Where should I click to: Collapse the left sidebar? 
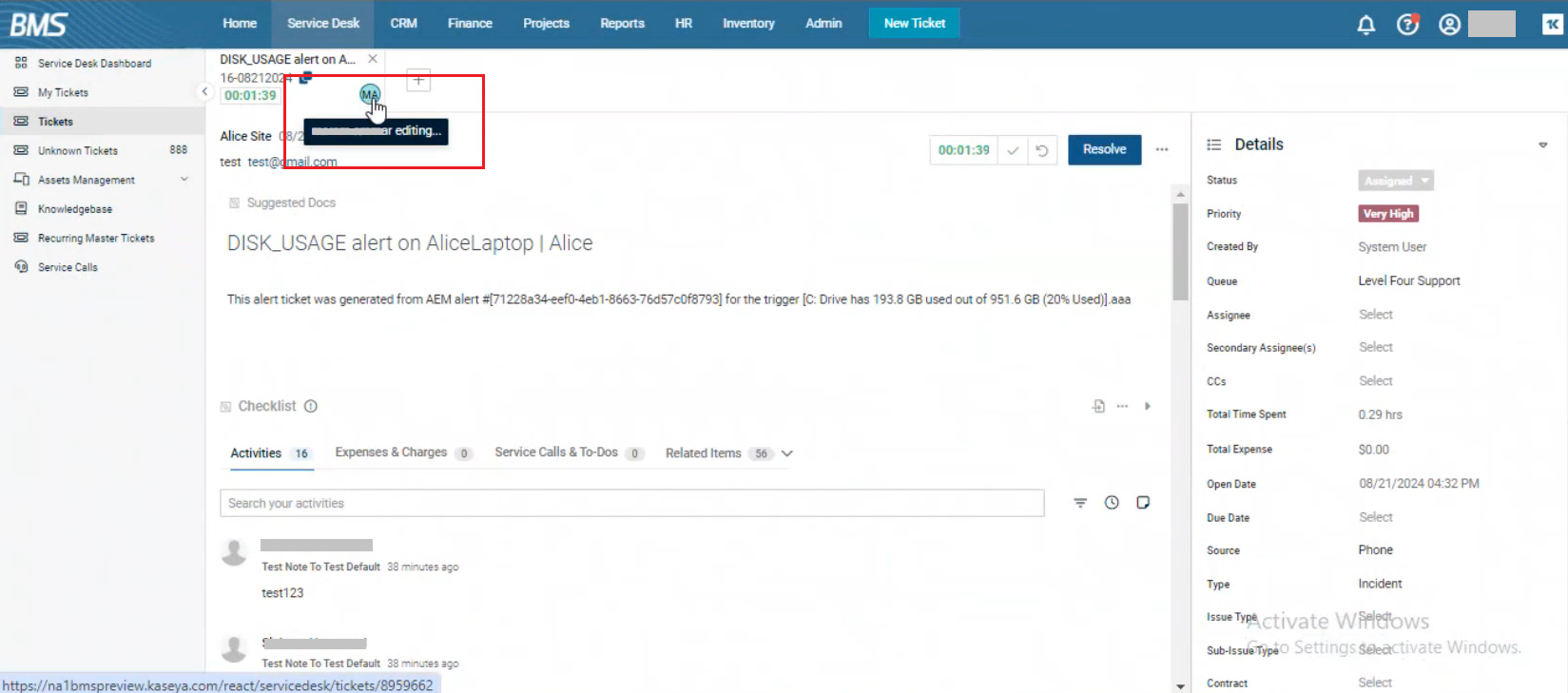pos(204,92)
